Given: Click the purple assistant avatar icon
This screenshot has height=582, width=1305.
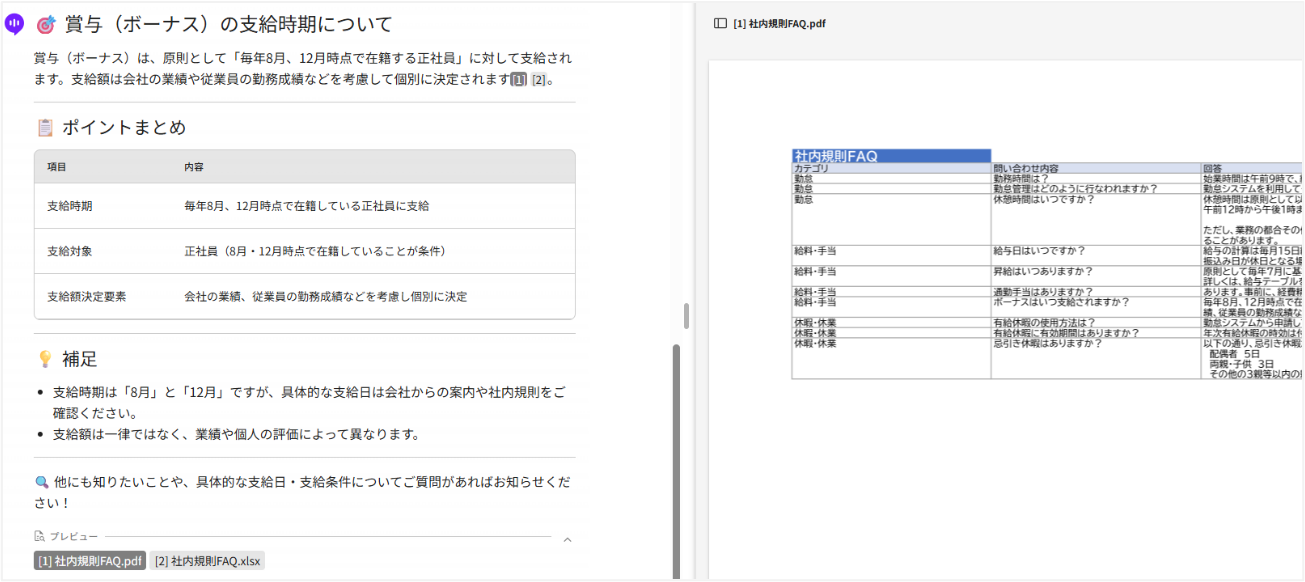Looking at the screenshot, I should point(14,24).
